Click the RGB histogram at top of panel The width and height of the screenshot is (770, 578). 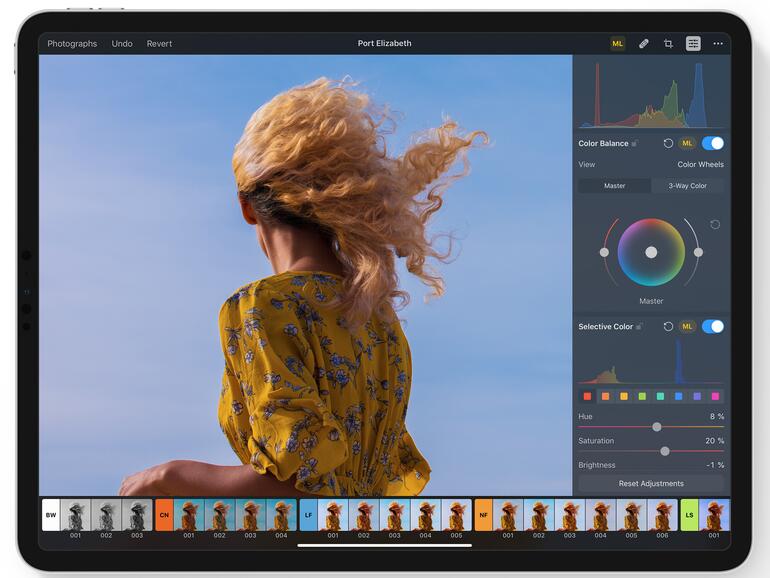pos(651,94)
